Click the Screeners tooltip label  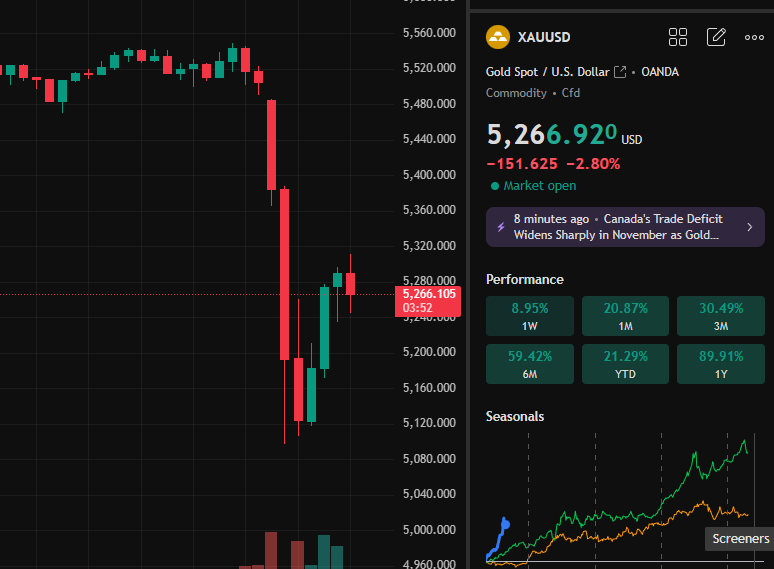pyautogui.click(x=740, y=538)
